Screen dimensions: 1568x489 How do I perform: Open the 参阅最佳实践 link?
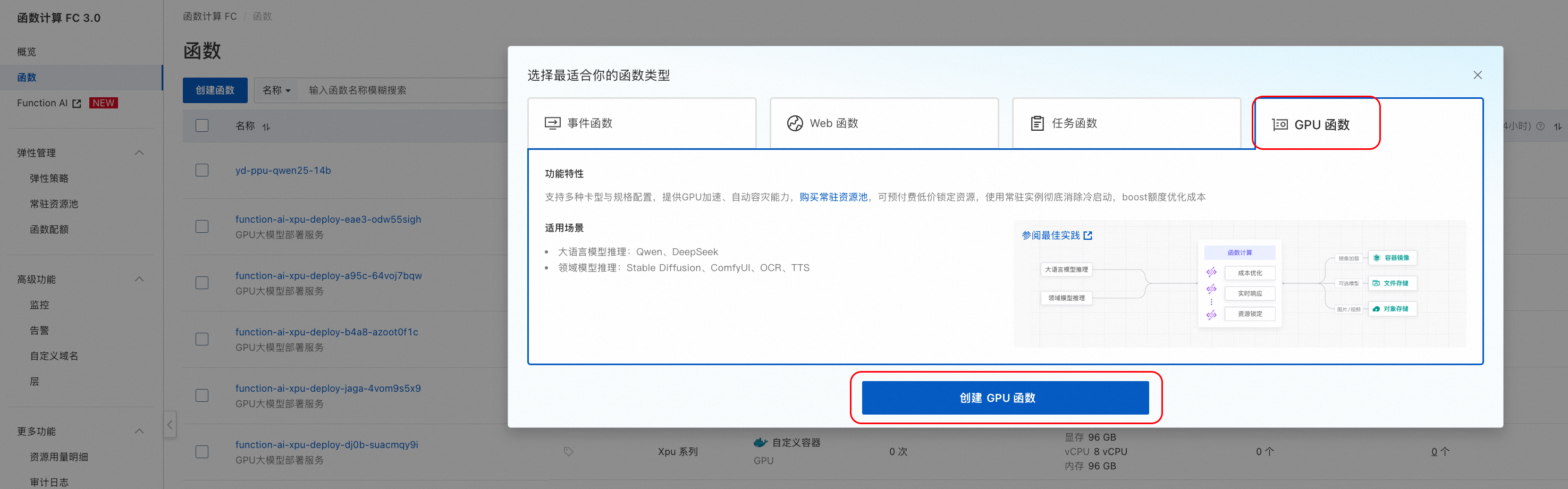tap(1051, 235)
